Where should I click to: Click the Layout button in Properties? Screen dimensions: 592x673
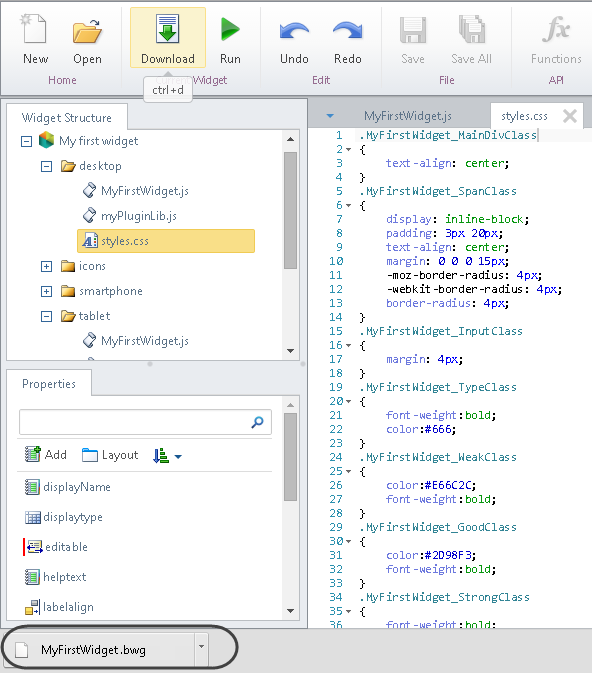110,455
